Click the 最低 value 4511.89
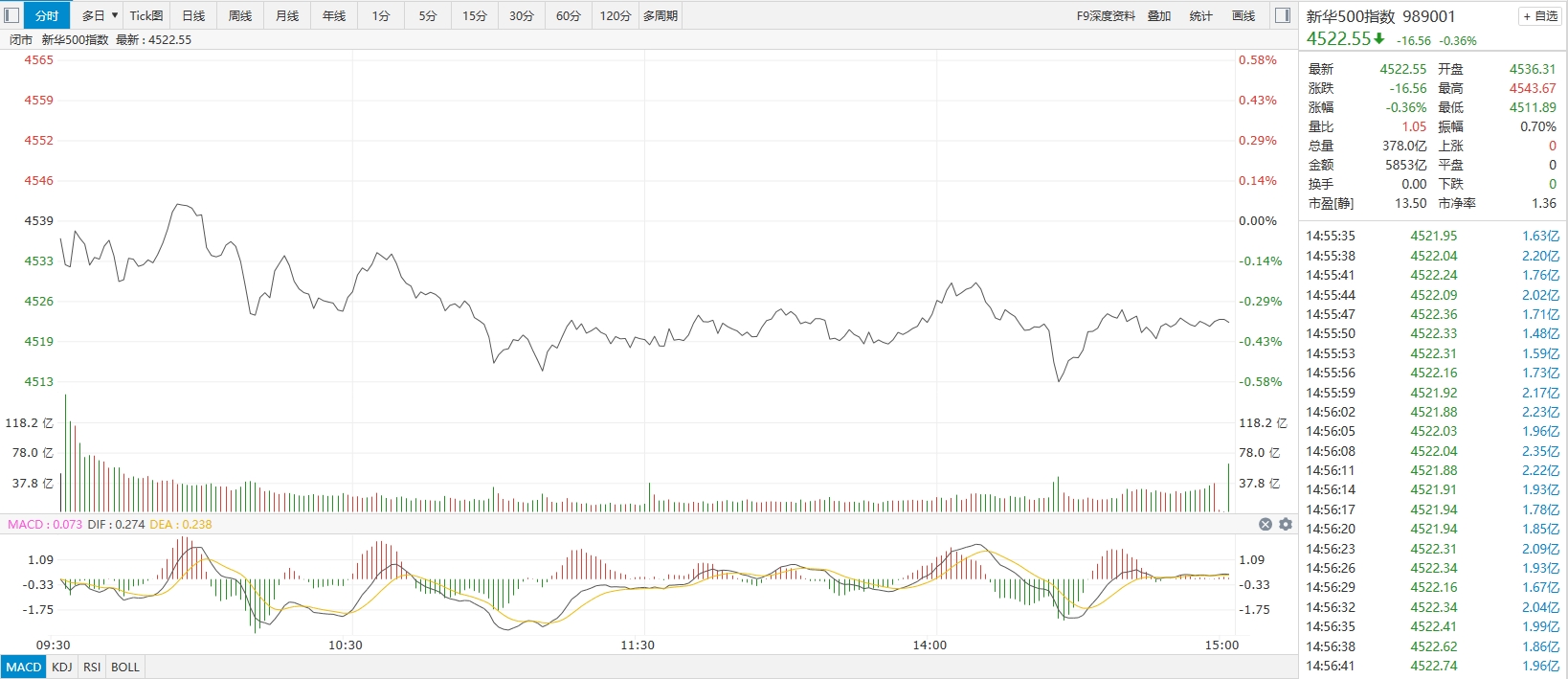Image resolution: width=1568 pixels, height=679 pixels. tap(1533, 107)
